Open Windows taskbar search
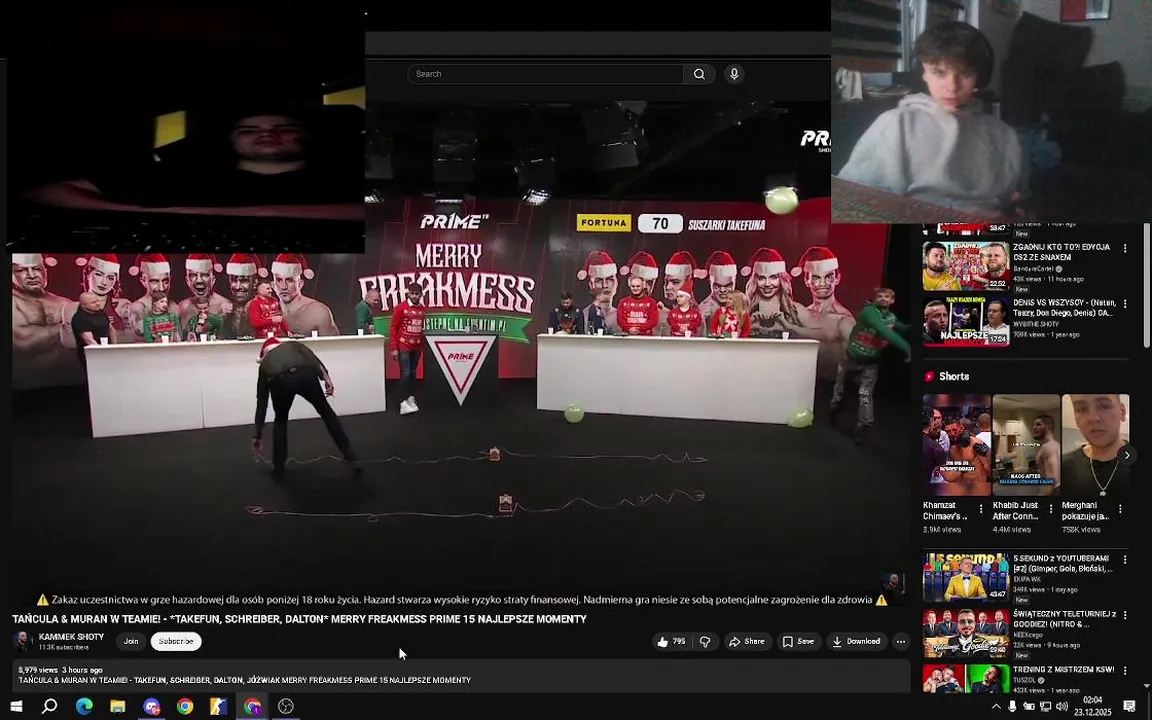Image resolution: width=1152 pixels, height=720 pixels. coord(49,706)
